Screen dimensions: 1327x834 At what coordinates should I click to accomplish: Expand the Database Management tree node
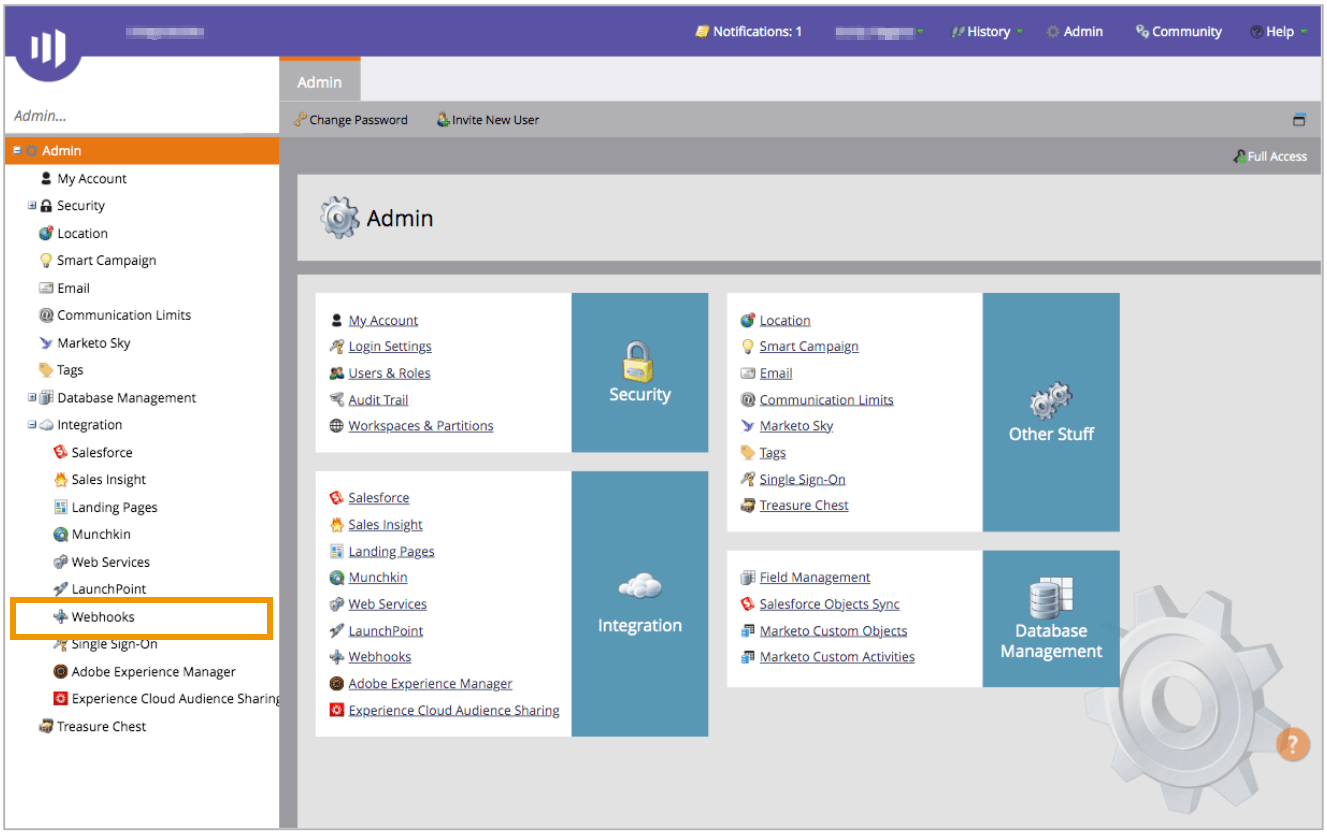pos(32,397)
